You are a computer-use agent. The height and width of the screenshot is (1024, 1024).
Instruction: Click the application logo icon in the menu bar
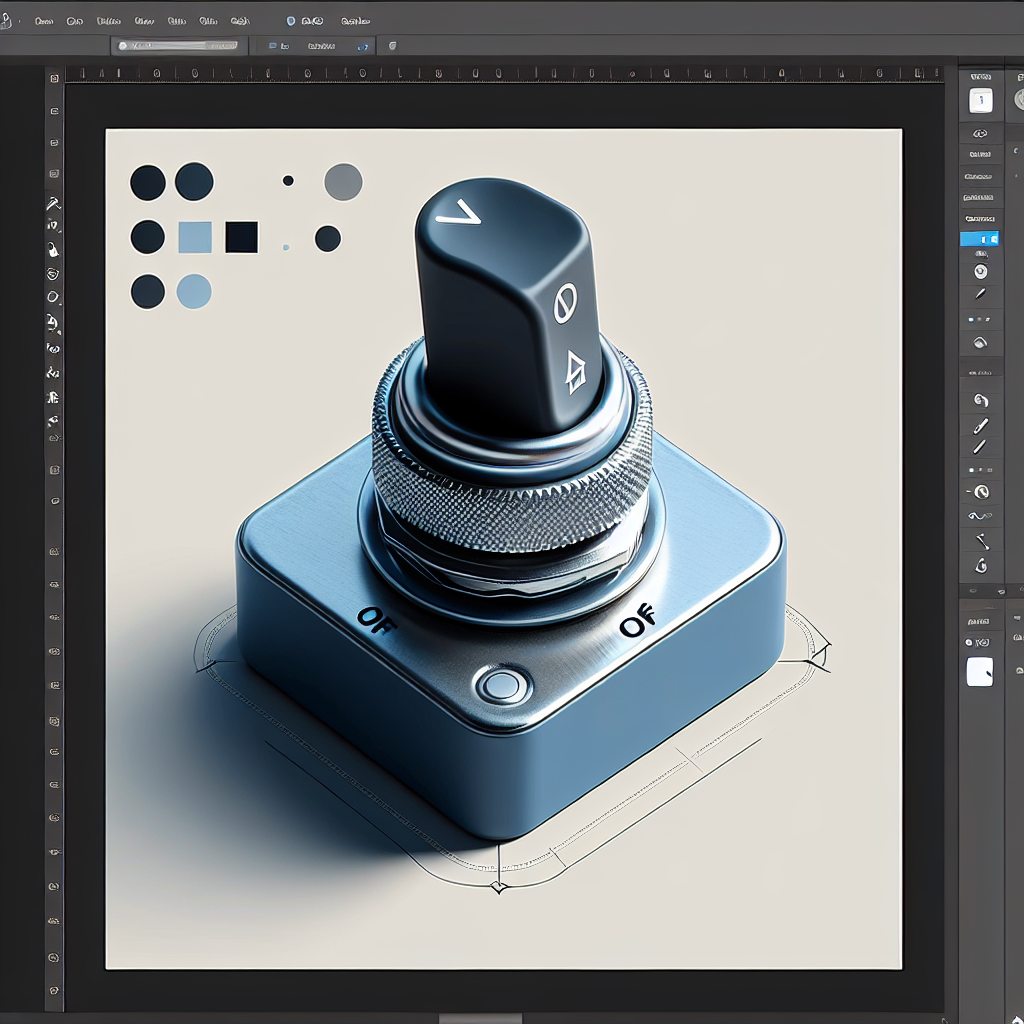(x=5, y=20)
